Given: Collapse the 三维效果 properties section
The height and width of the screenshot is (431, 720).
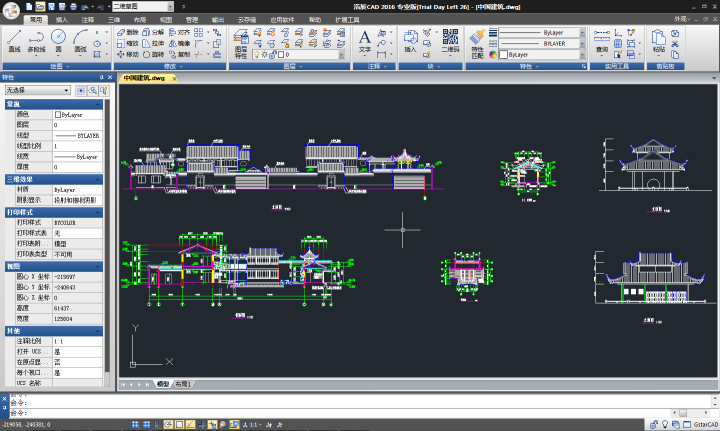Looking at the screenshot, I should click(x=54, y=179).
